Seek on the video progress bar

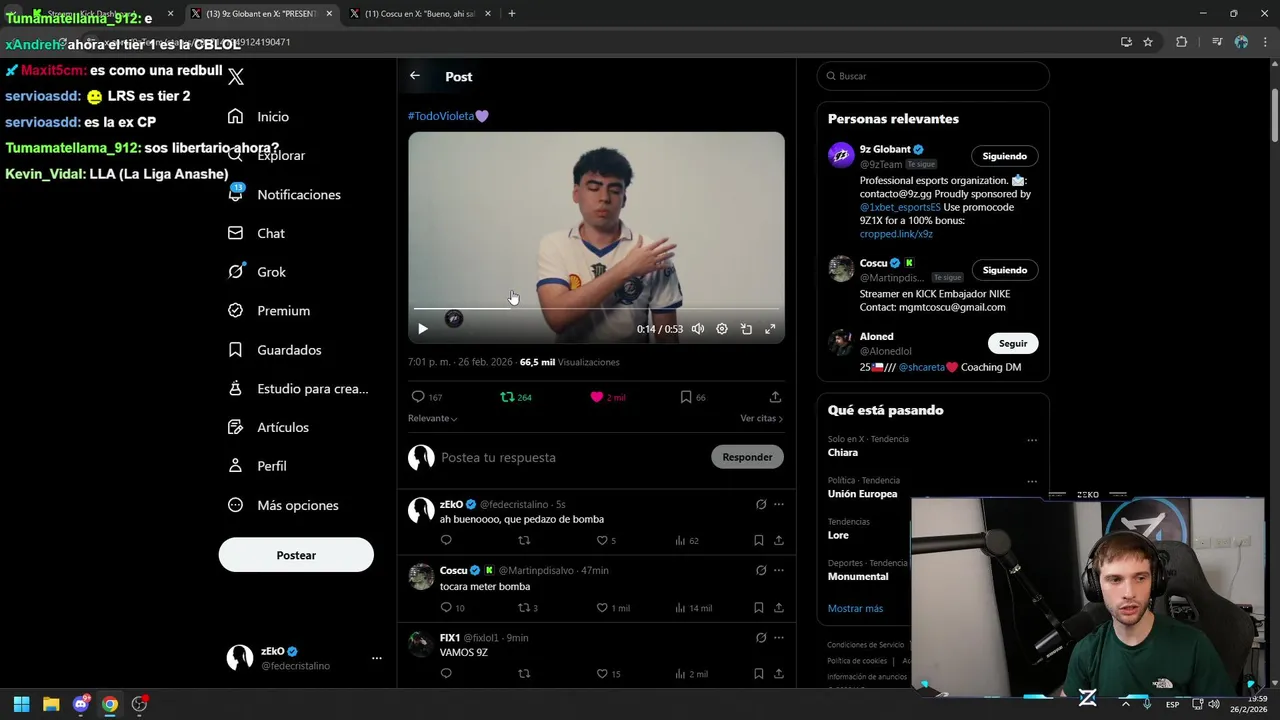596,309
